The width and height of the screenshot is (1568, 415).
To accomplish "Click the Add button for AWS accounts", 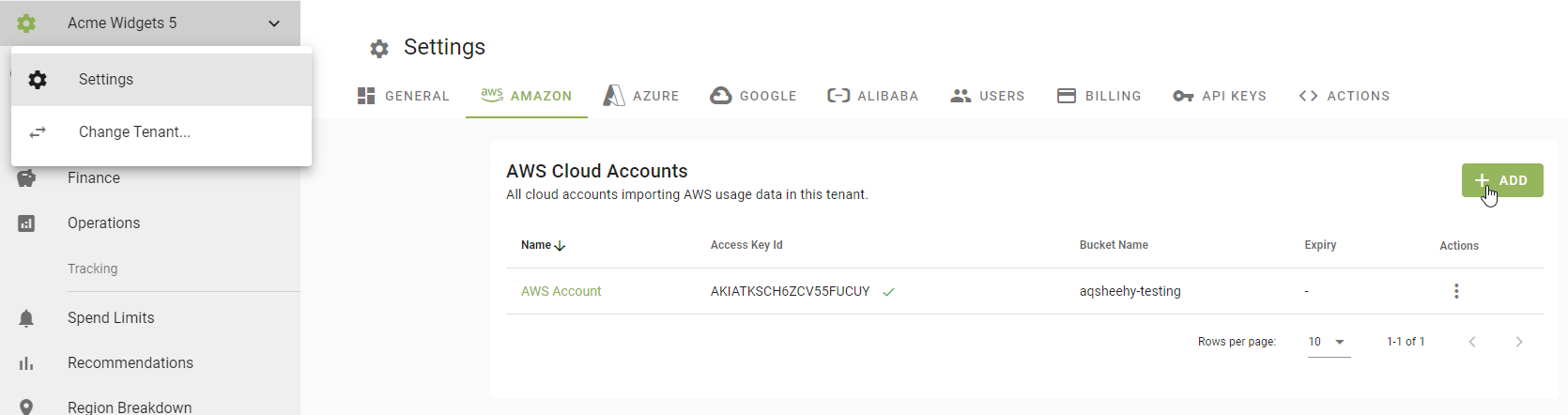I will (1501, 180).
